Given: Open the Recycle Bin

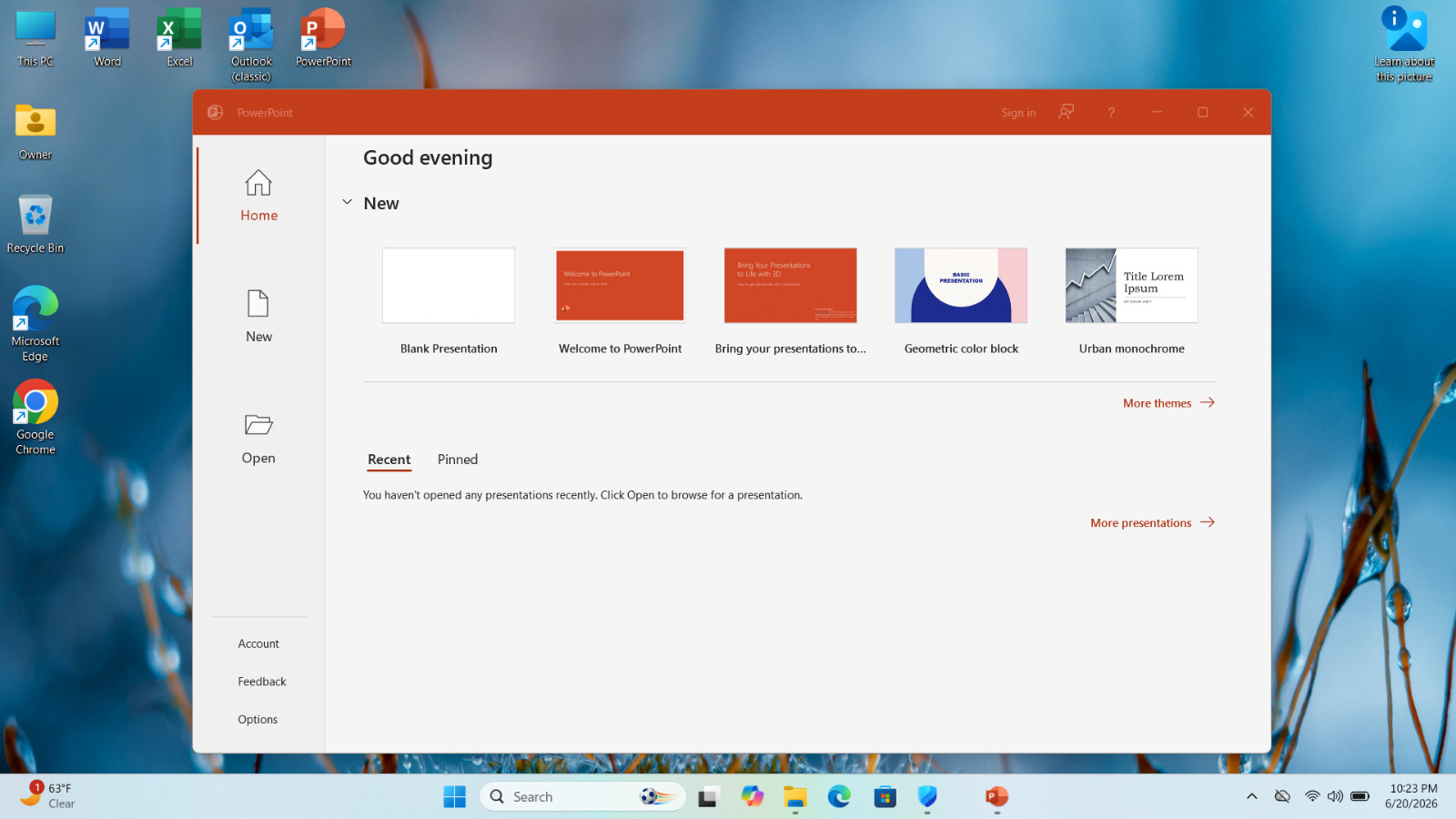Looking at the screenshot, I should coord(35,224).
